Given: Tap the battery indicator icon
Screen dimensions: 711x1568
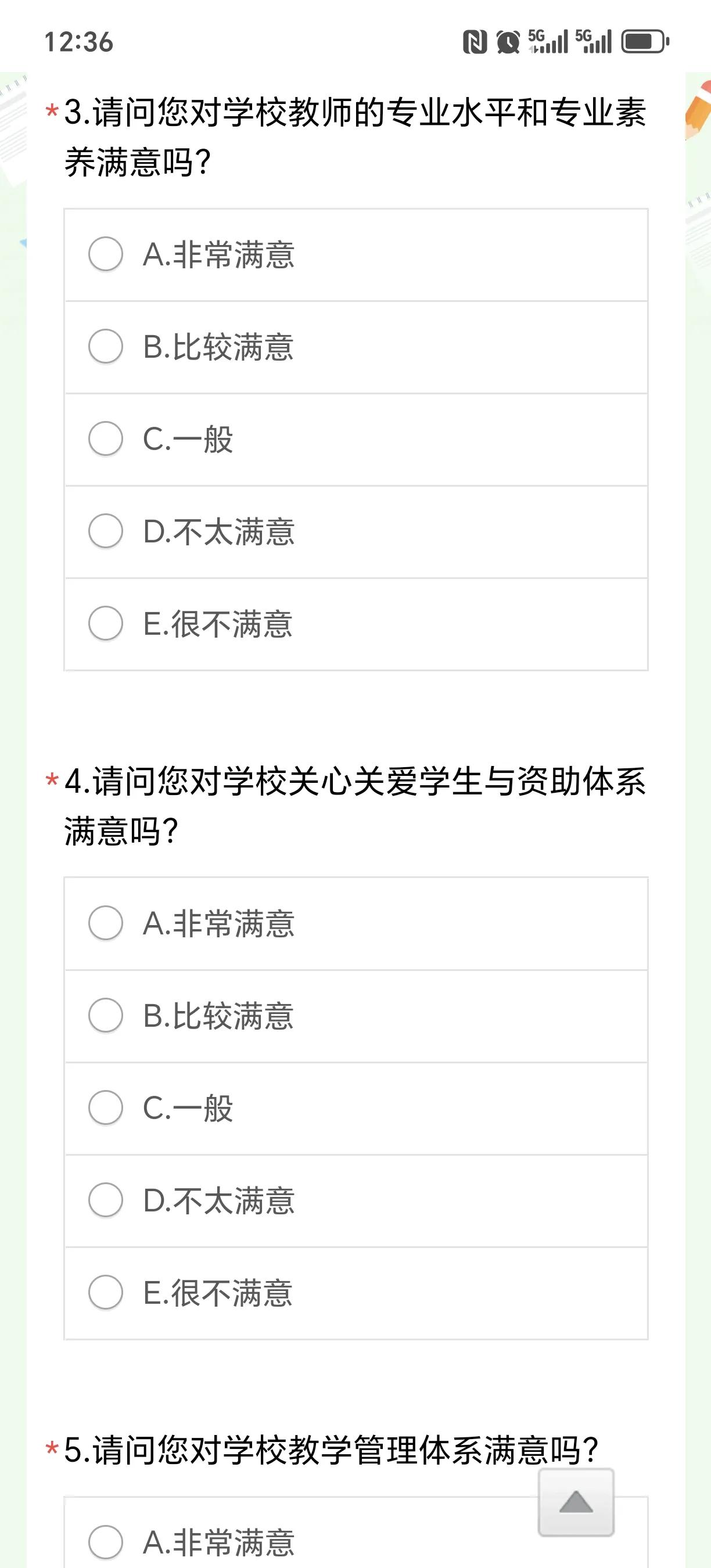Looking at the screenshot, I should pyautogui.click(x=645, y=42).
